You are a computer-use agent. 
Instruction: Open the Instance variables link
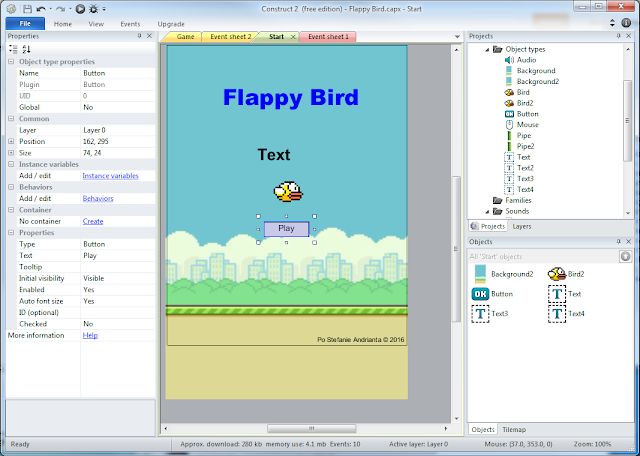coord(110,176)
